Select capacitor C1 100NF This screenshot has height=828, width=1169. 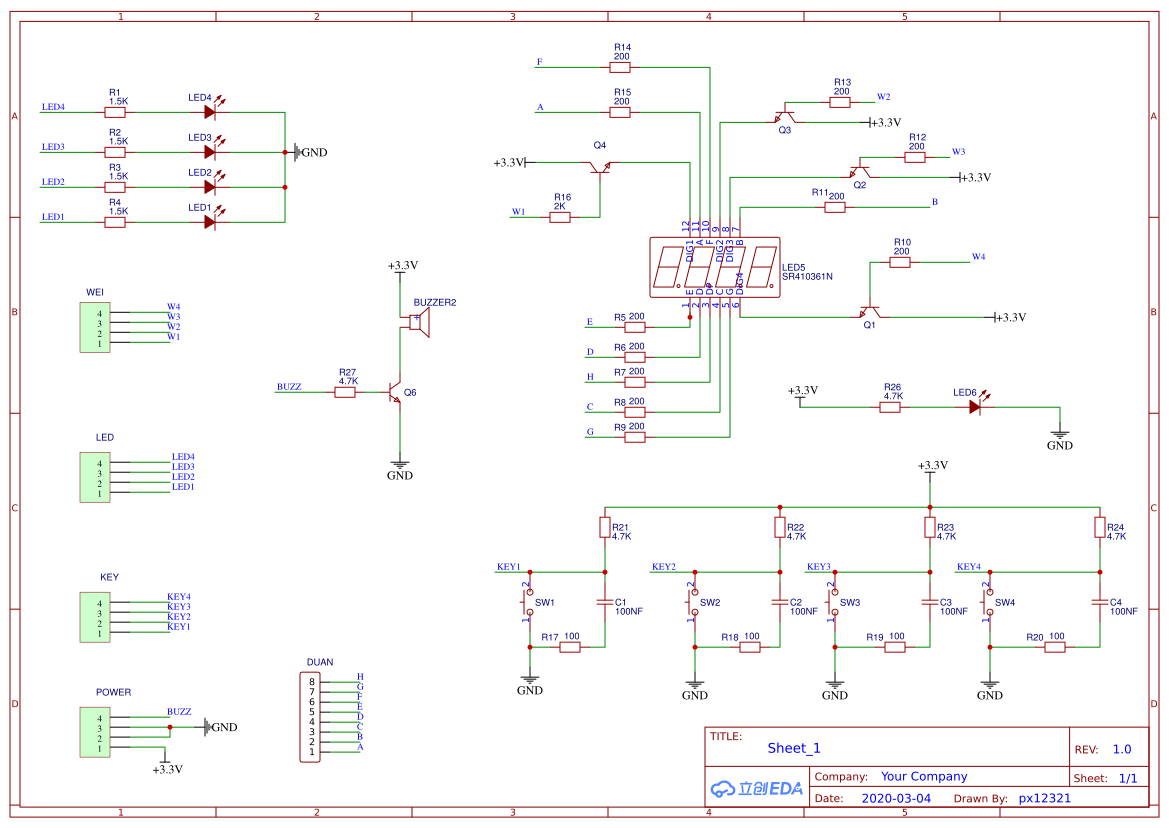coord(605,601)
